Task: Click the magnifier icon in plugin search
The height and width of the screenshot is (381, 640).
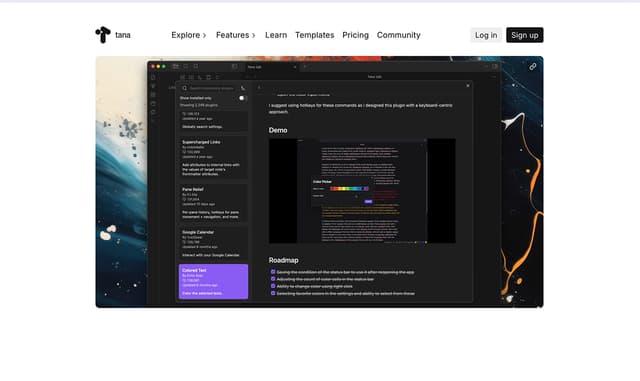Action: pos(184,88)
